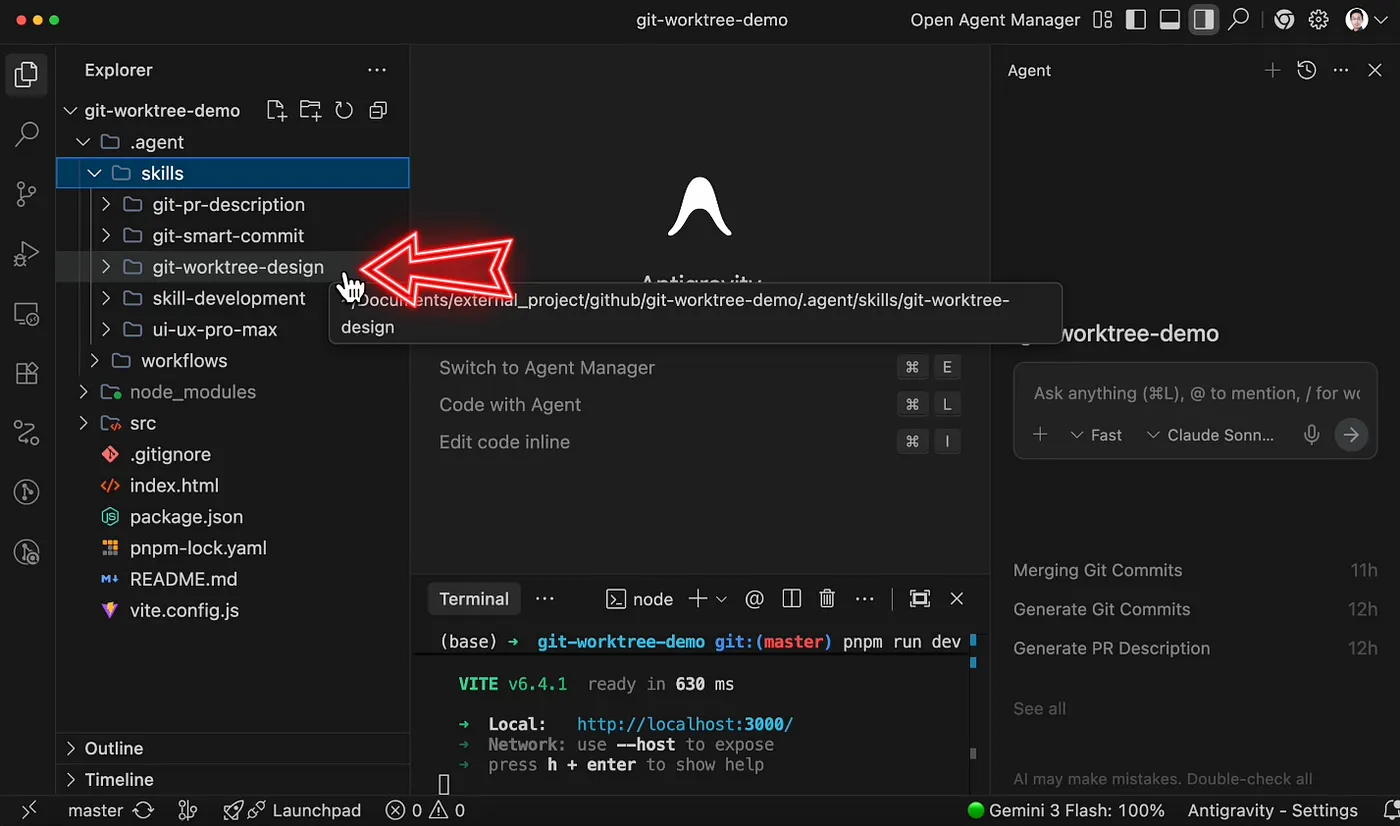
Task: Split the terminal panel
Action: [x=792, y=599]
